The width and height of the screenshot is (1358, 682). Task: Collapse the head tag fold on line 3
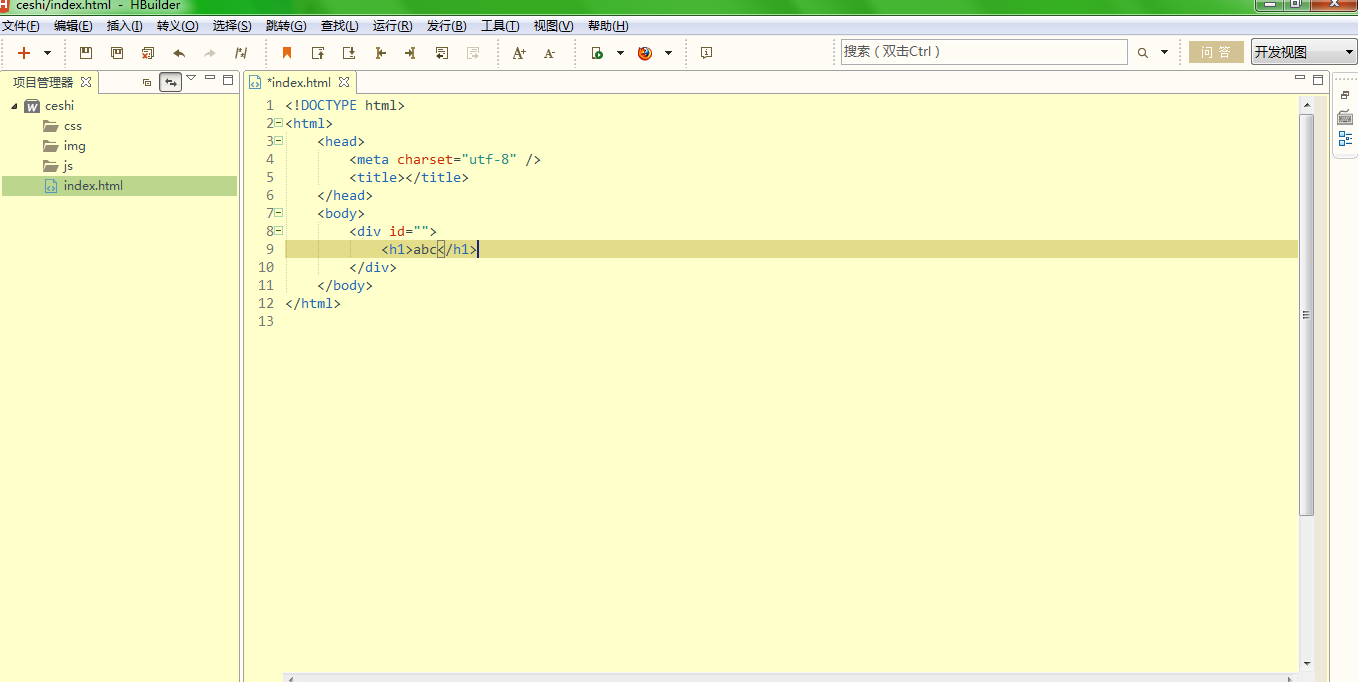point(278,141)
